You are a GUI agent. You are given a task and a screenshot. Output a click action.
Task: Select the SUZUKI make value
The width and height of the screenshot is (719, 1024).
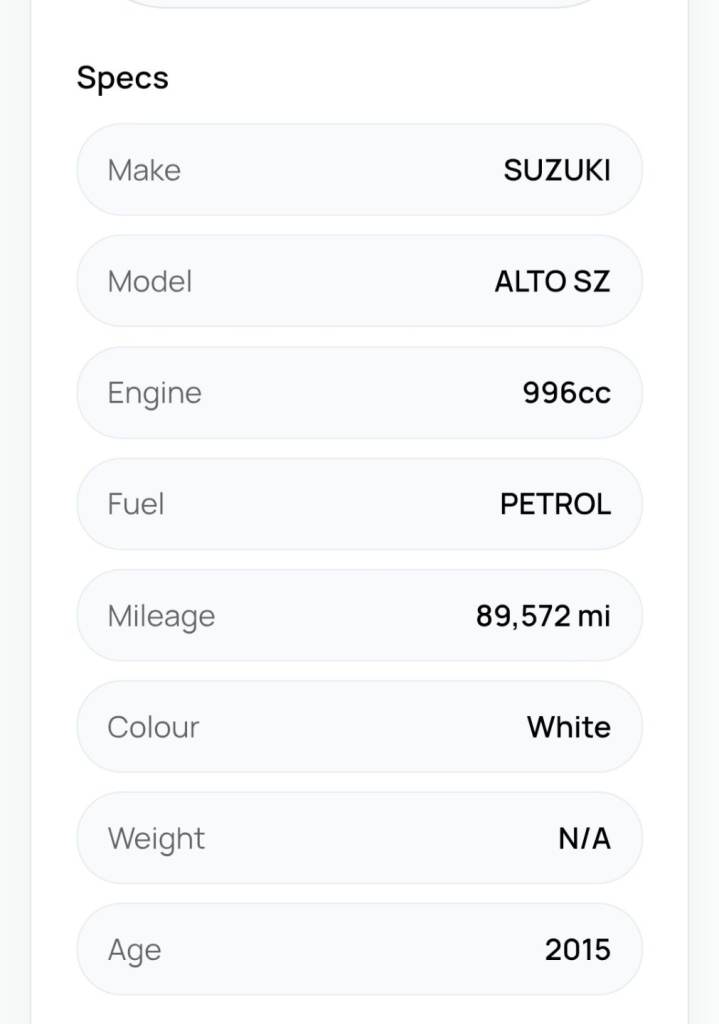coord(557,170)
